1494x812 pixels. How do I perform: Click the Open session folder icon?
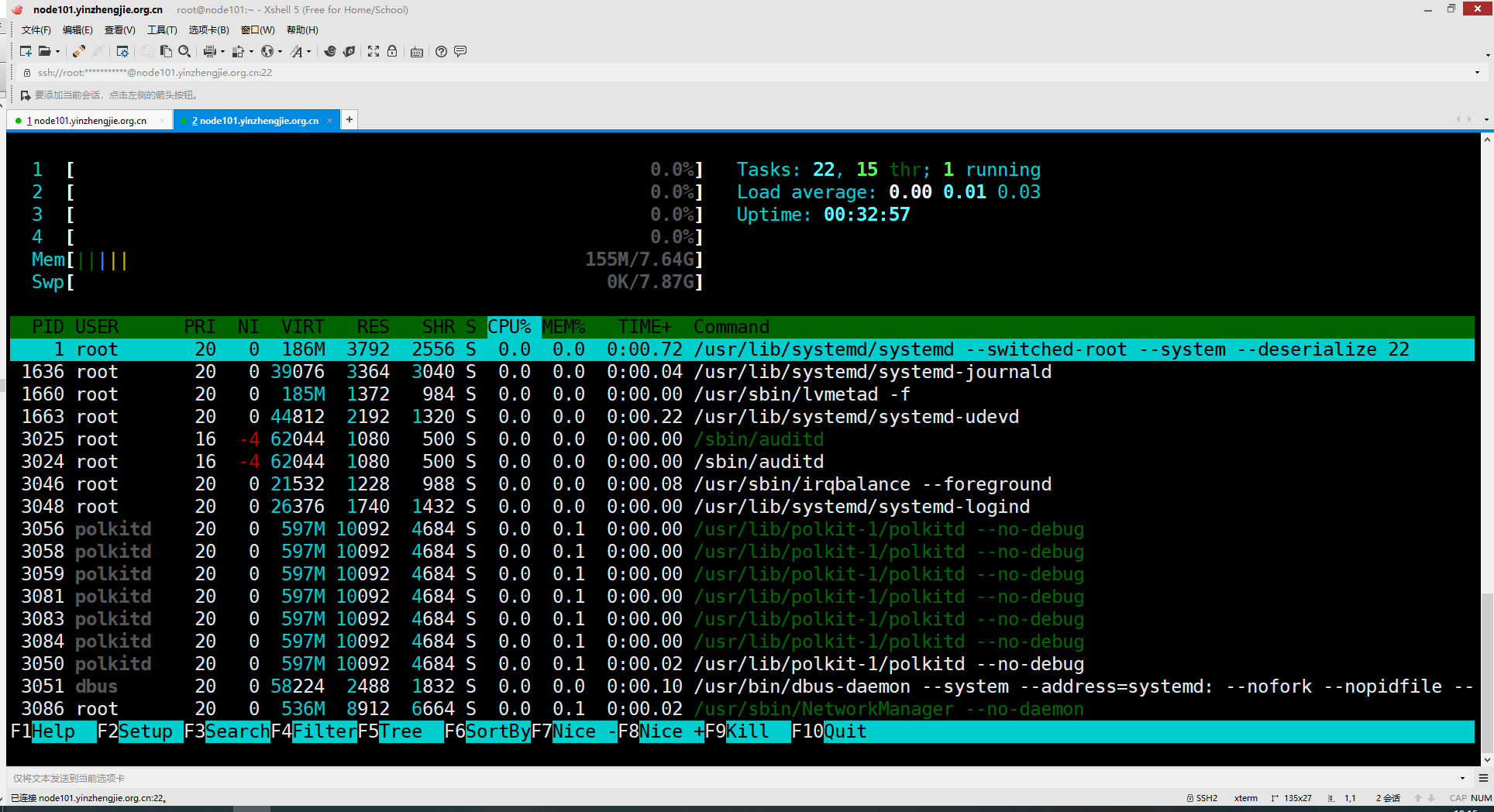click(x=45, y=51)
